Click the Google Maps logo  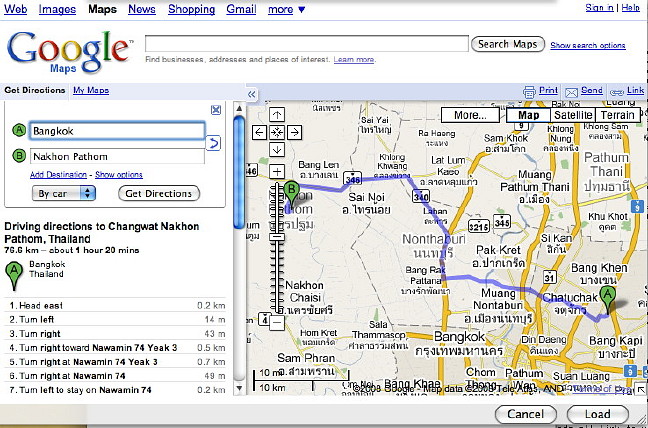69,52
